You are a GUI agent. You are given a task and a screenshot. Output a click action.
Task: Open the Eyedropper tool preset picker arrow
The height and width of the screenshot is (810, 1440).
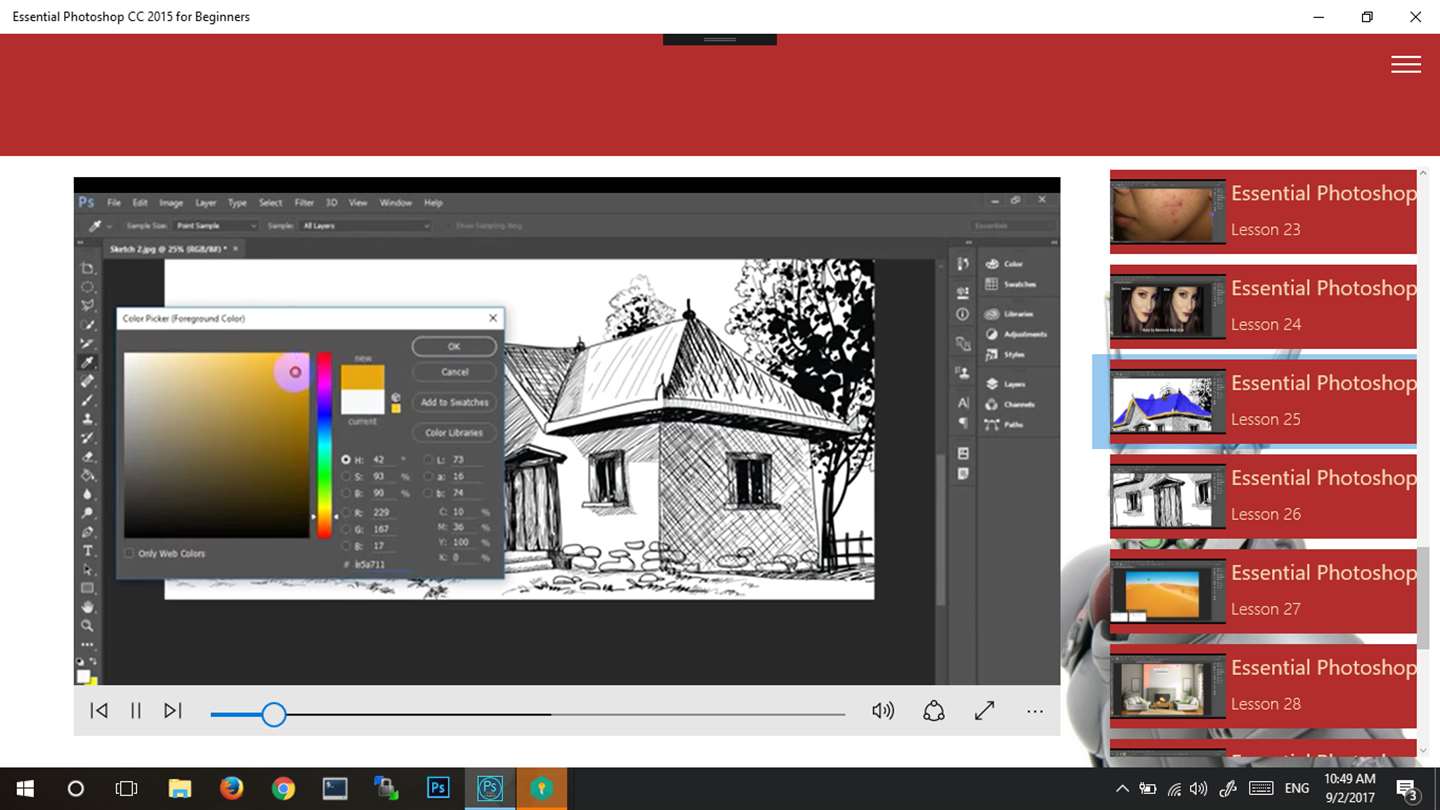(x=109, y=226)
